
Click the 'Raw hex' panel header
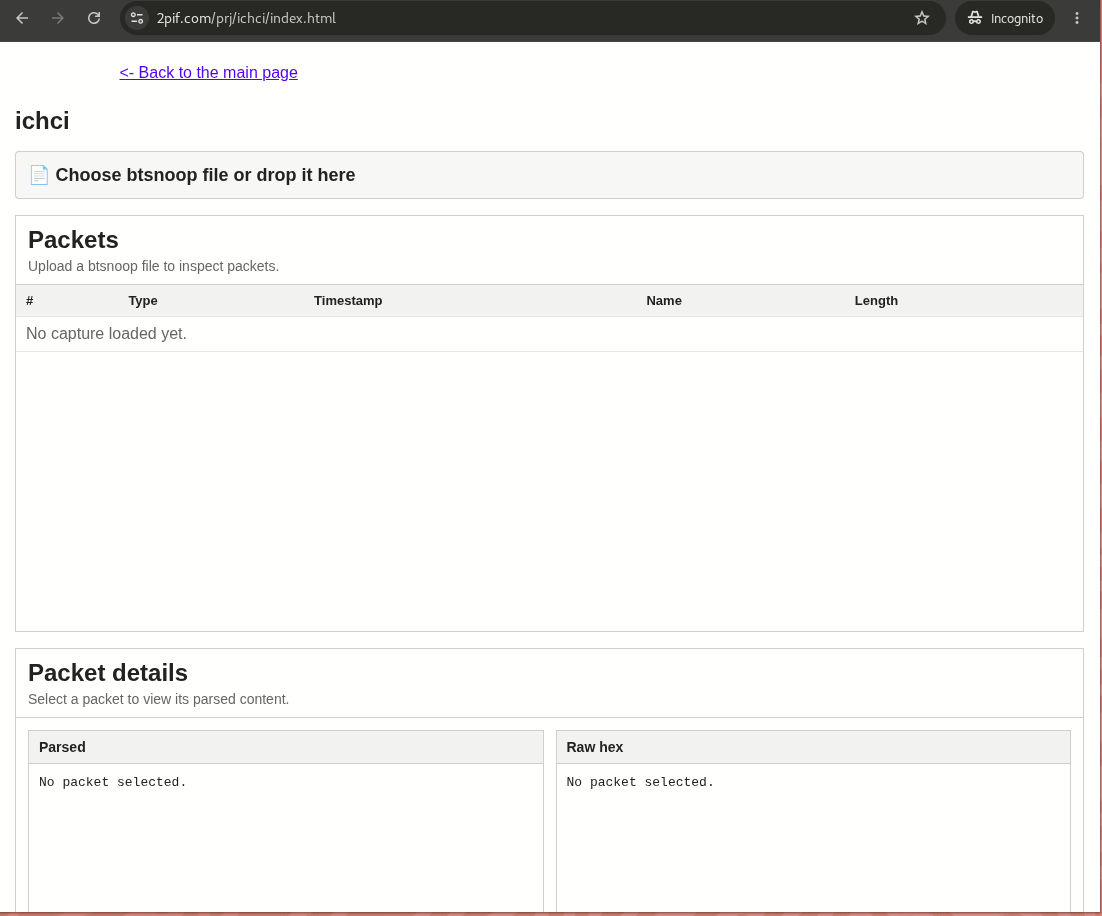813,747
